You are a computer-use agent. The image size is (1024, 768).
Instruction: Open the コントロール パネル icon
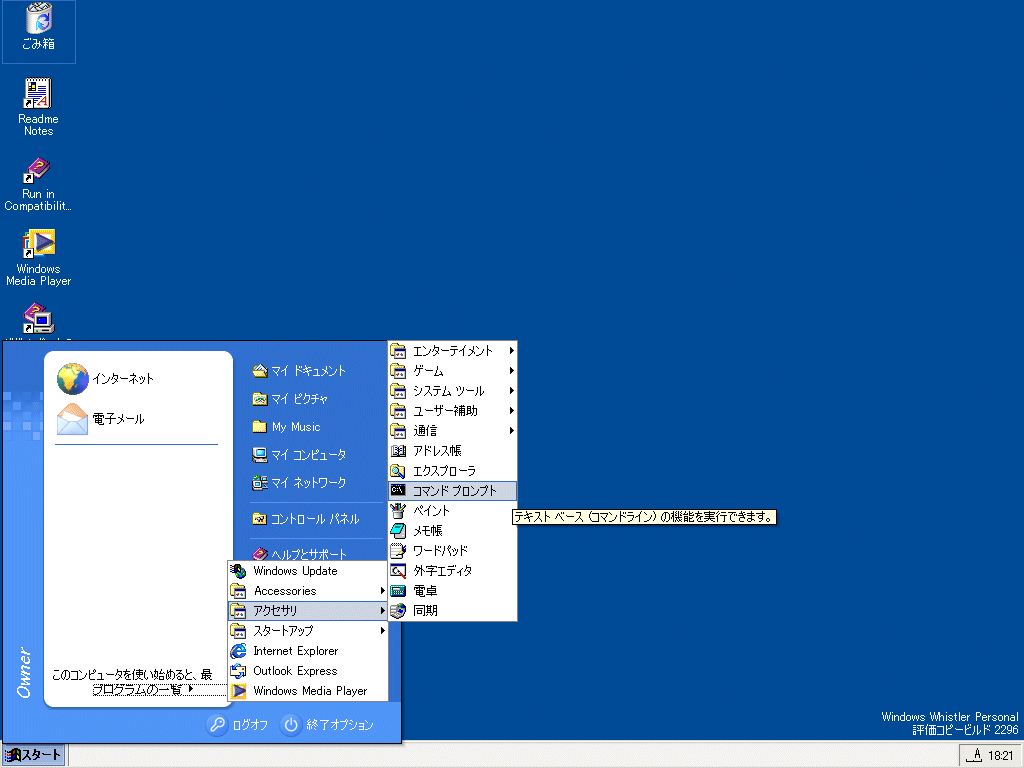click(260, 519)
